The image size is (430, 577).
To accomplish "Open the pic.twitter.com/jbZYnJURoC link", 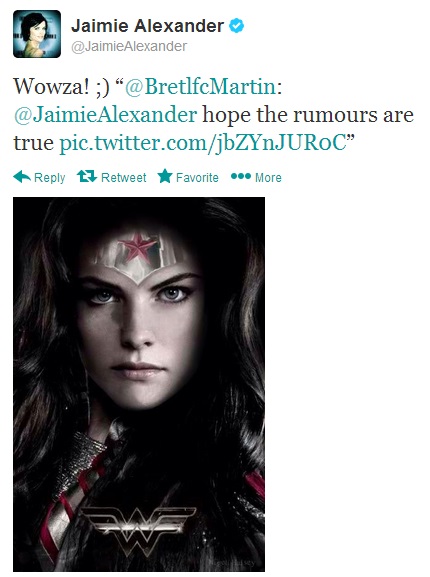I will pos(203,144).
